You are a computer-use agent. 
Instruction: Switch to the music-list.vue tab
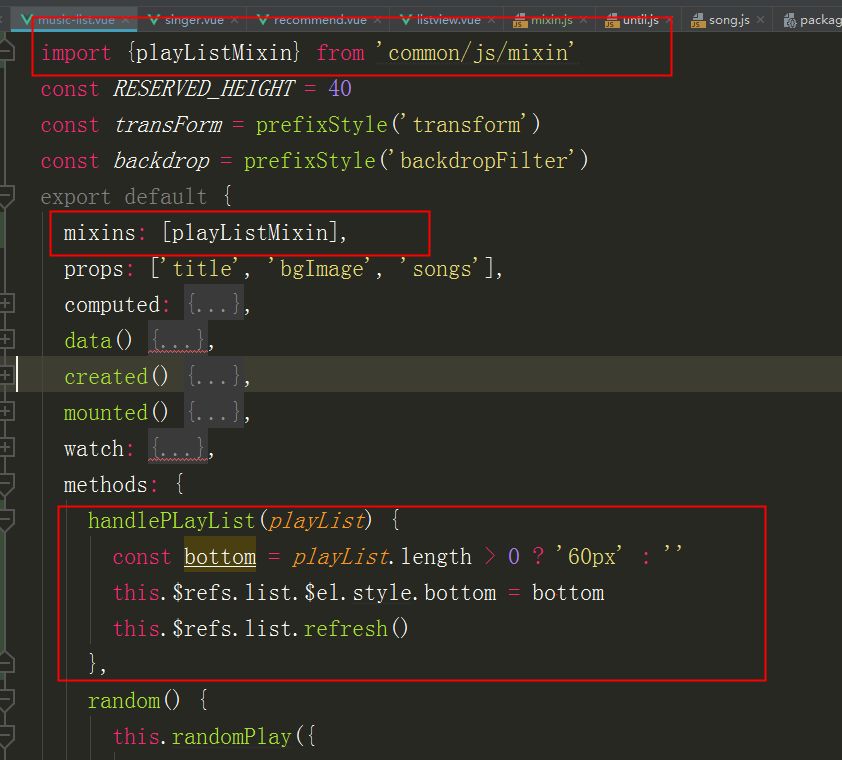click(76, 20)
